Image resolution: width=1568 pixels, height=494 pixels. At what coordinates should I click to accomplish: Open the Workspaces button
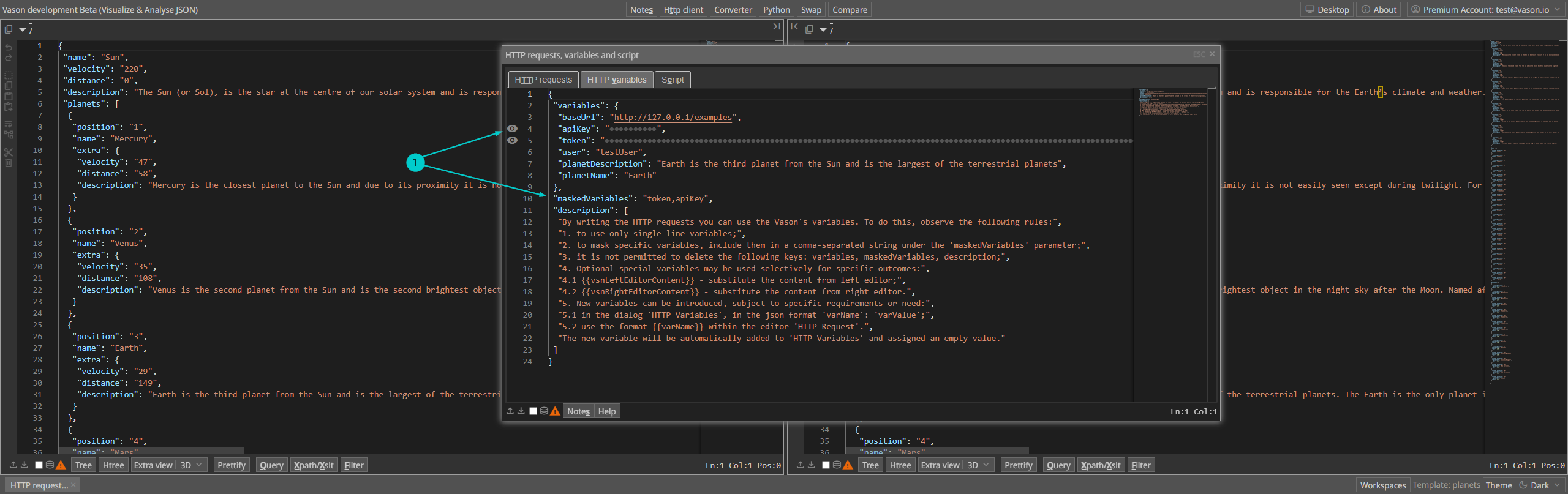coord(1383,485)
